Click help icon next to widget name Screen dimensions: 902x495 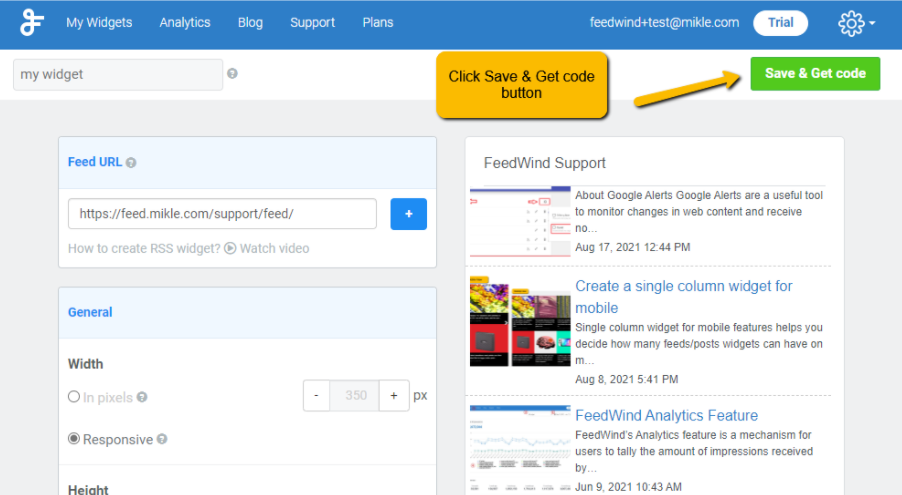click(232, 74)
